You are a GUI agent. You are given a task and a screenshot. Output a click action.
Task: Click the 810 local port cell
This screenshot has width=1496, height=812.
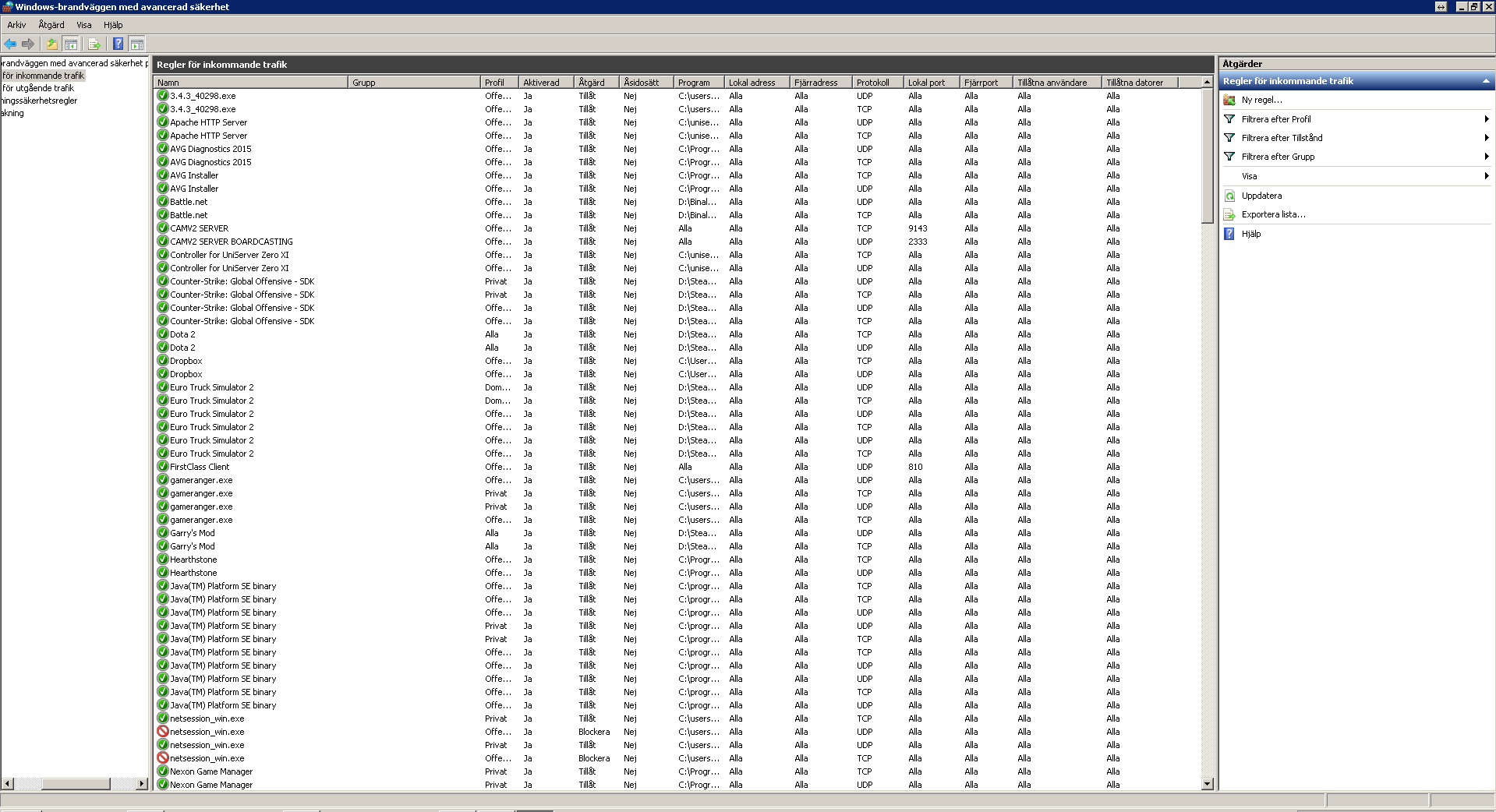pyautogui.click(x=915, y=467)
